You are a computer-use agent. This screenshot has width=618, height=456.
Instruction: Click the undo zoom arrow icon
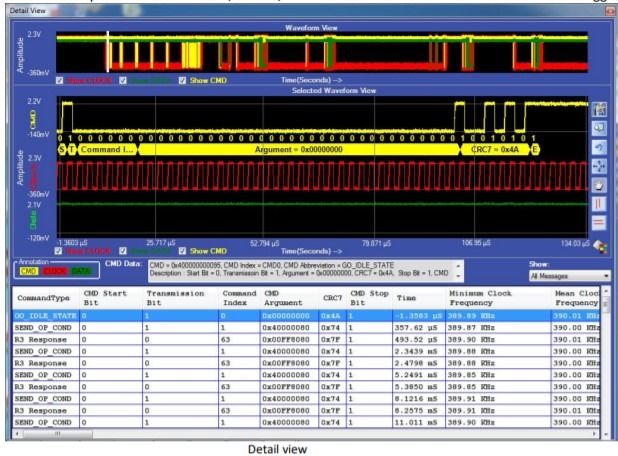(x=600, y=148)
